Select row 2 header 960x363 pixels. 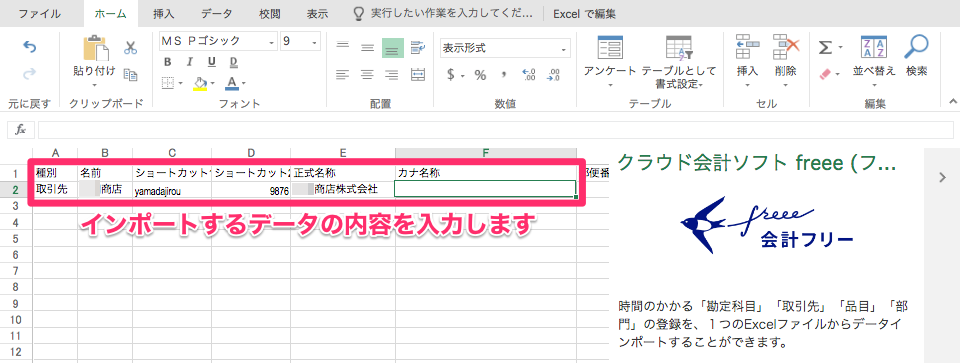pos(17,189)
